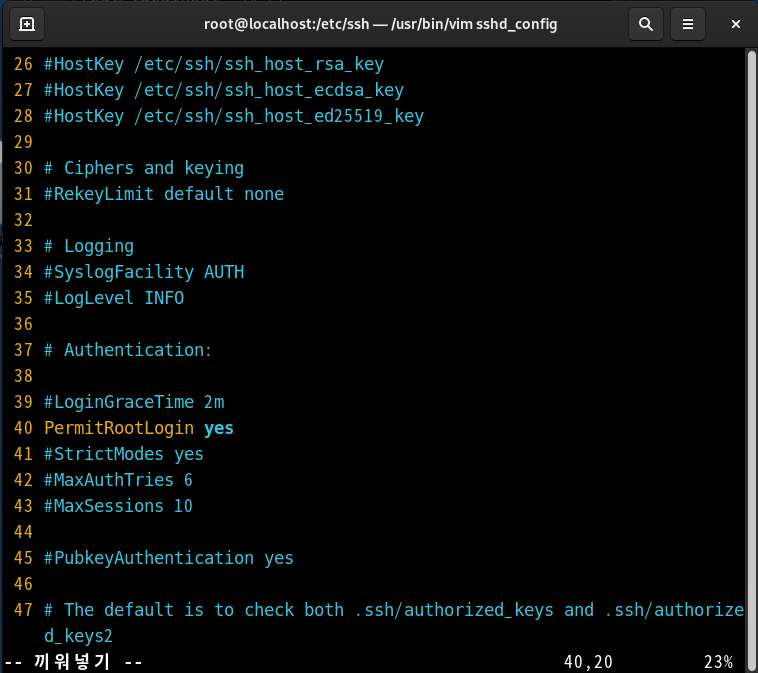The image size is (758, 673).
Task: Click line number 26 in the gutter
Action: click(23, 64)
